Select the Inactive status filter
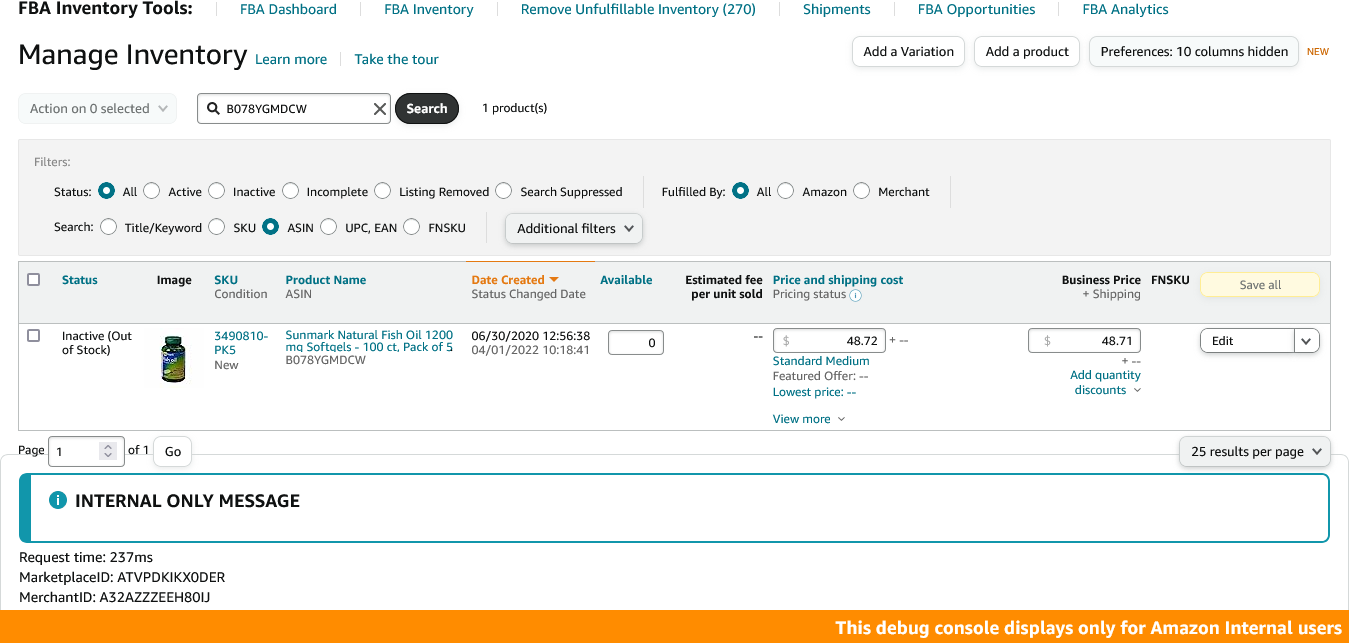The width and height of the screenshot is (1349, 643). click(217, 191)
